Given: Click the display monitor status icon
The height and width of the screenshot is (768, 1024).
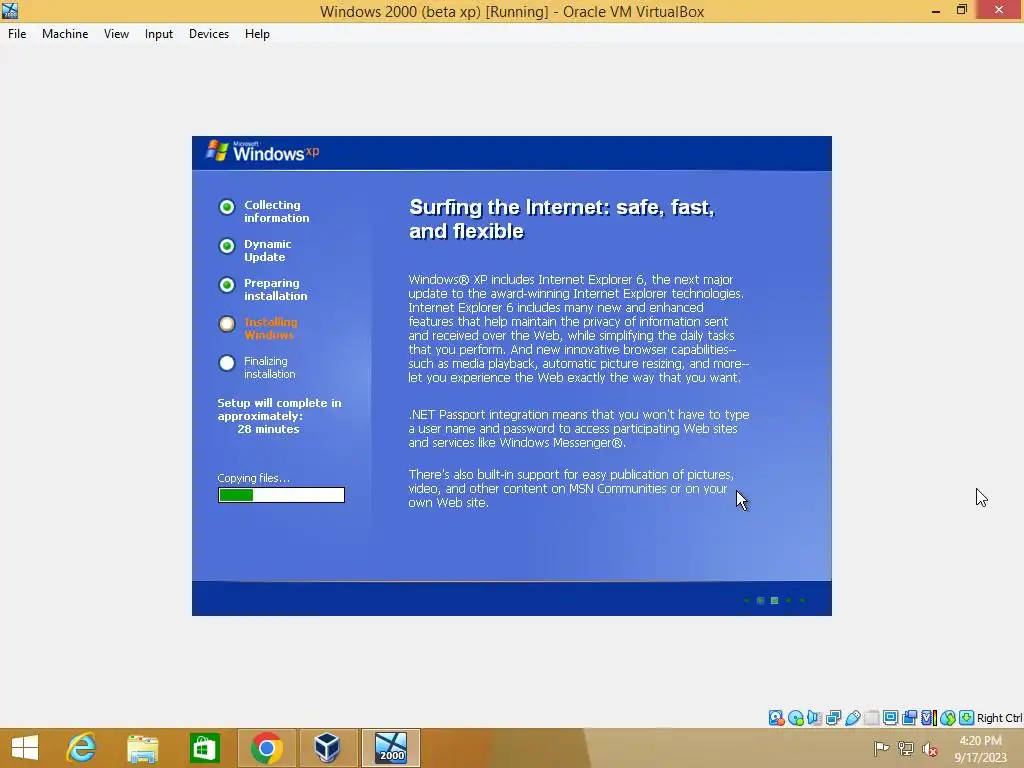Looking at the screenshot, I should click(890, 718).
